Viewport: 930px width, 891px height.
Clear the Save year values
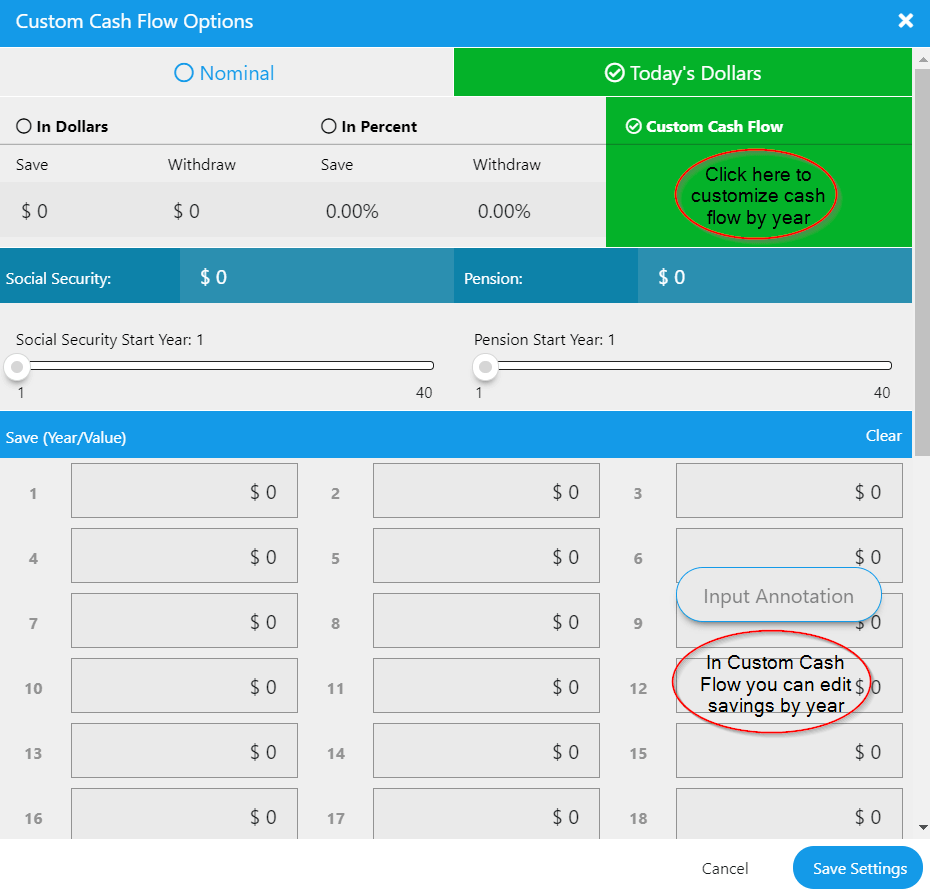click(x=883, y=436)
